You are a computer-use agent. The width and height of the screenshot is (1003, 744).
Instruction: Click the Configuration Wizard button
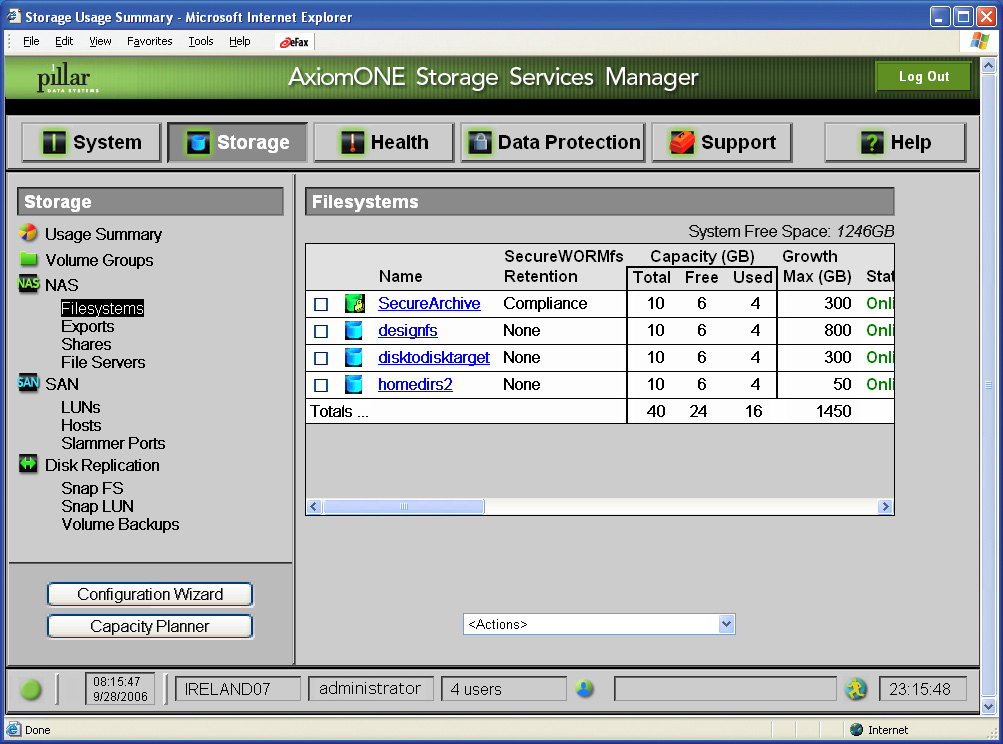click(x=150, y=594)
